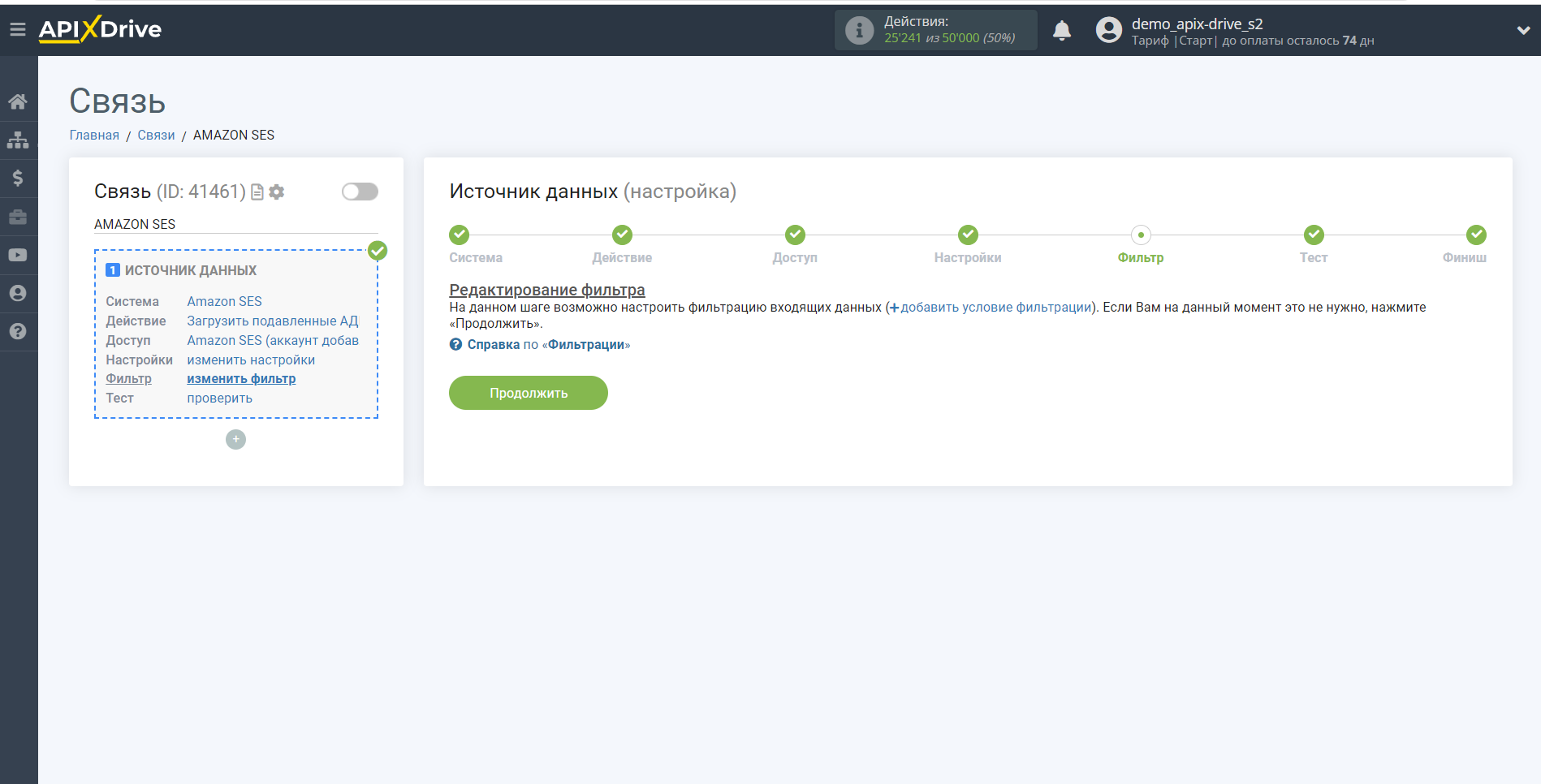Toggle the connection on/off switch
The height and width of the screenshot is (784, 1541).
(360, 192)
